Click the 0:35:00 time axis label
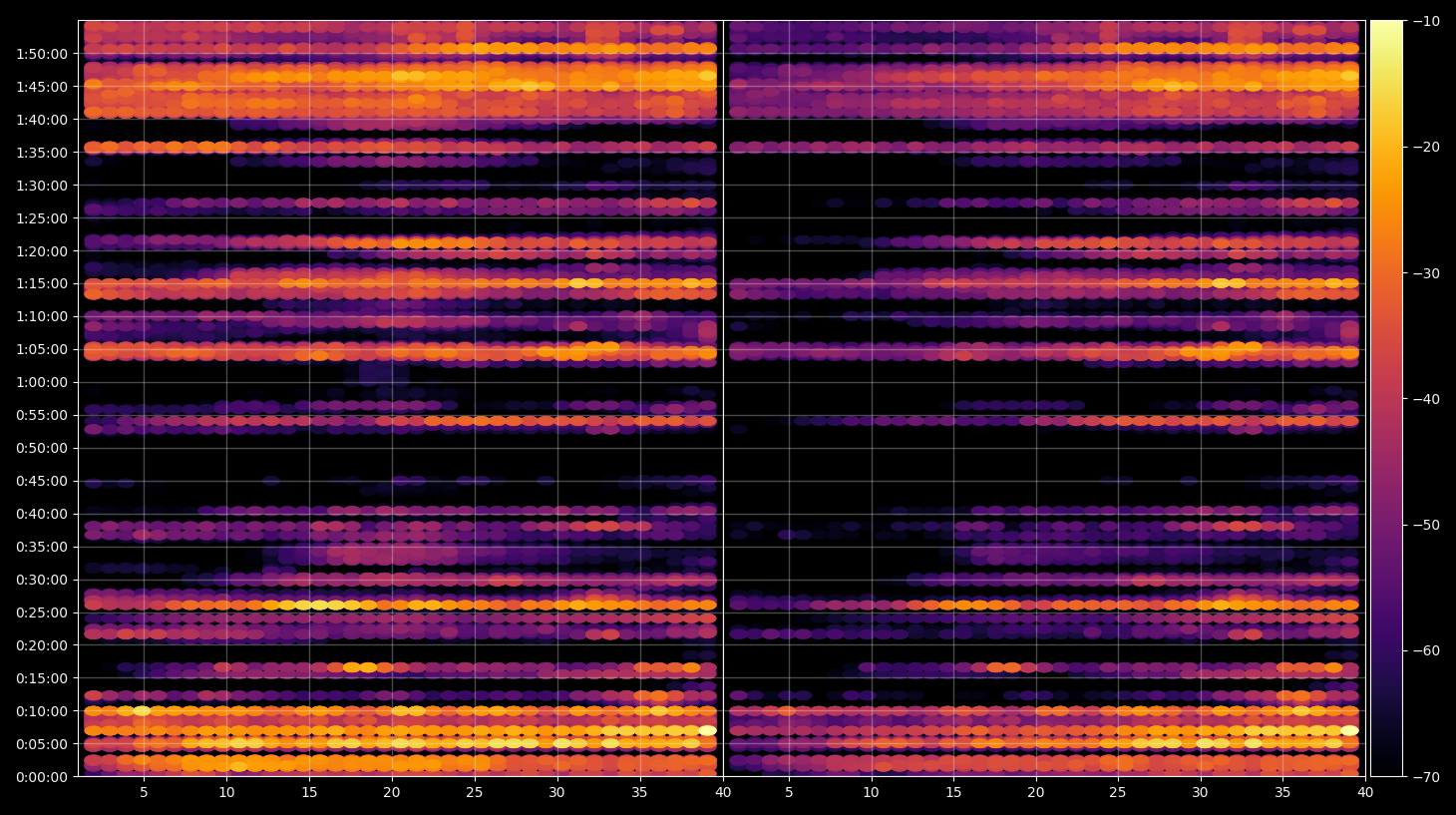This screenshot has height=815, width=1456. 42,547
